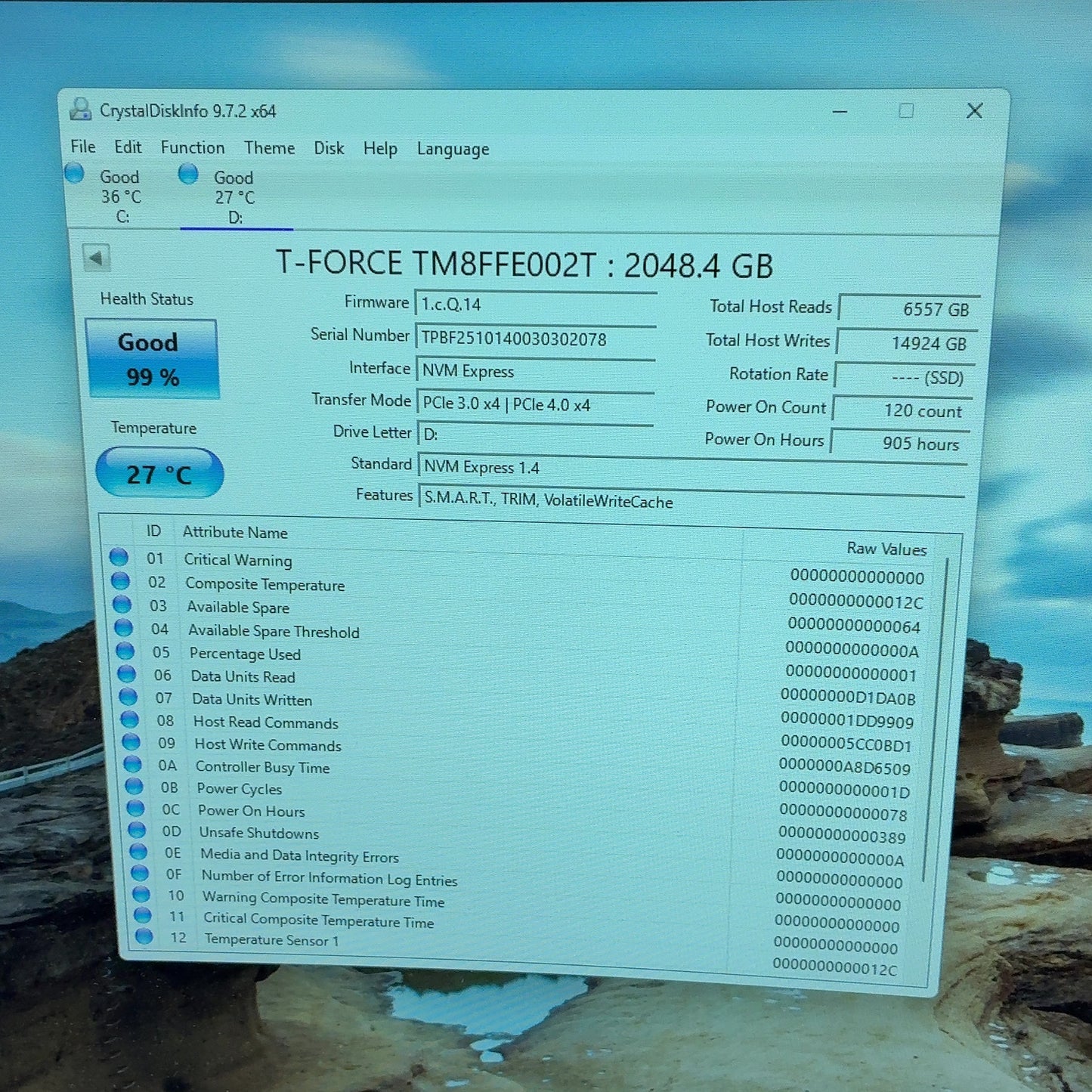Image resolution: width=1092 pixels, height=1092 pixels.
Task: Select the Critical Warning attribute name
Action: point(238,559)
